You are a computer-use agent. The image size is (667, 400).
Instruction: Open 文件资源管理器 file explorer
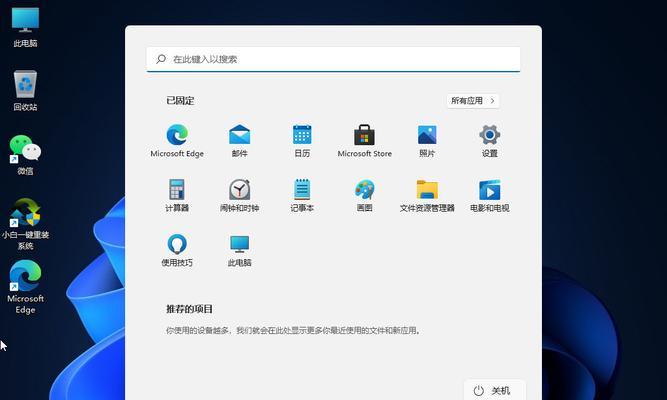tap(427, 195)
